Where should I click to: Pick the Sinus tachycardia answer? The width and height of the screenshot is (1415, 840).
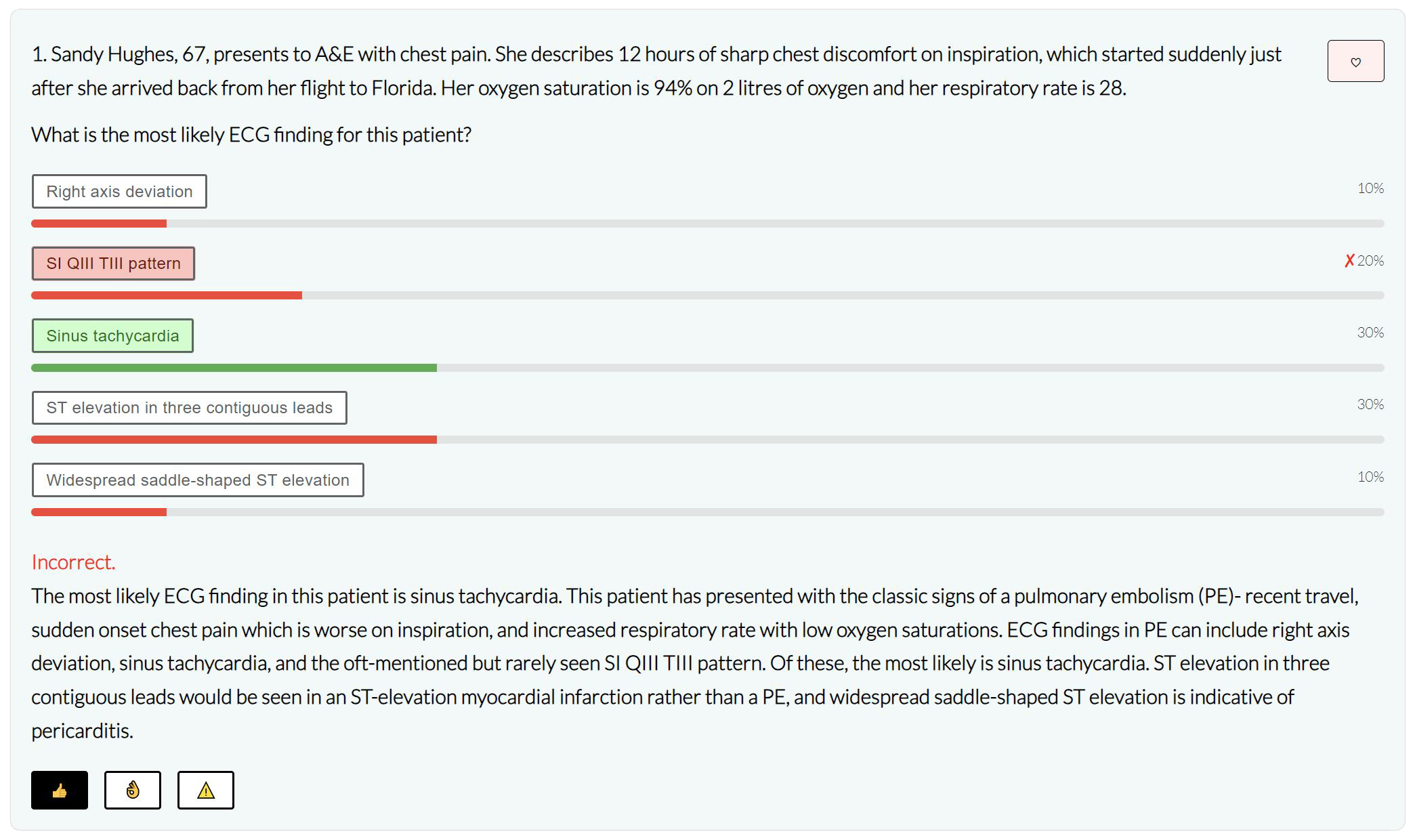click(112, 336)
